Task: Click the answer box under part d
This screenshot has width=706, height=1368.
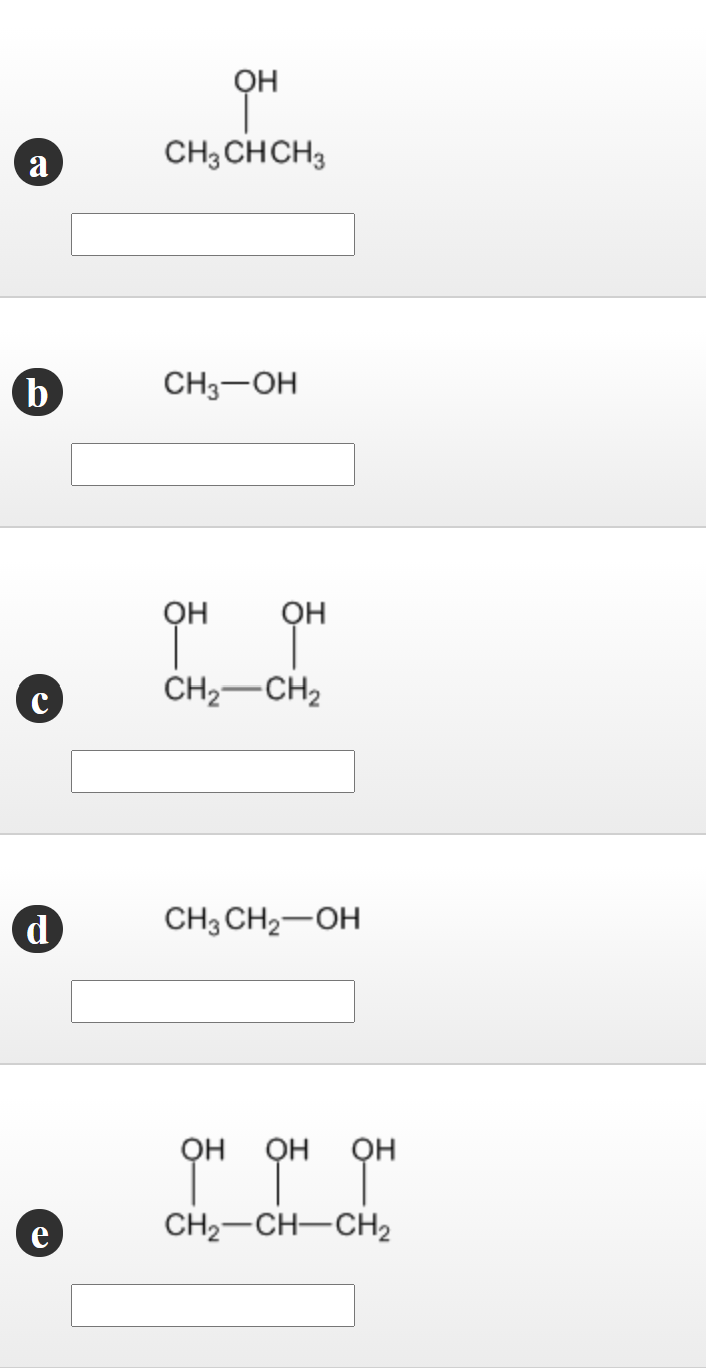Action: pos(212,1001)
